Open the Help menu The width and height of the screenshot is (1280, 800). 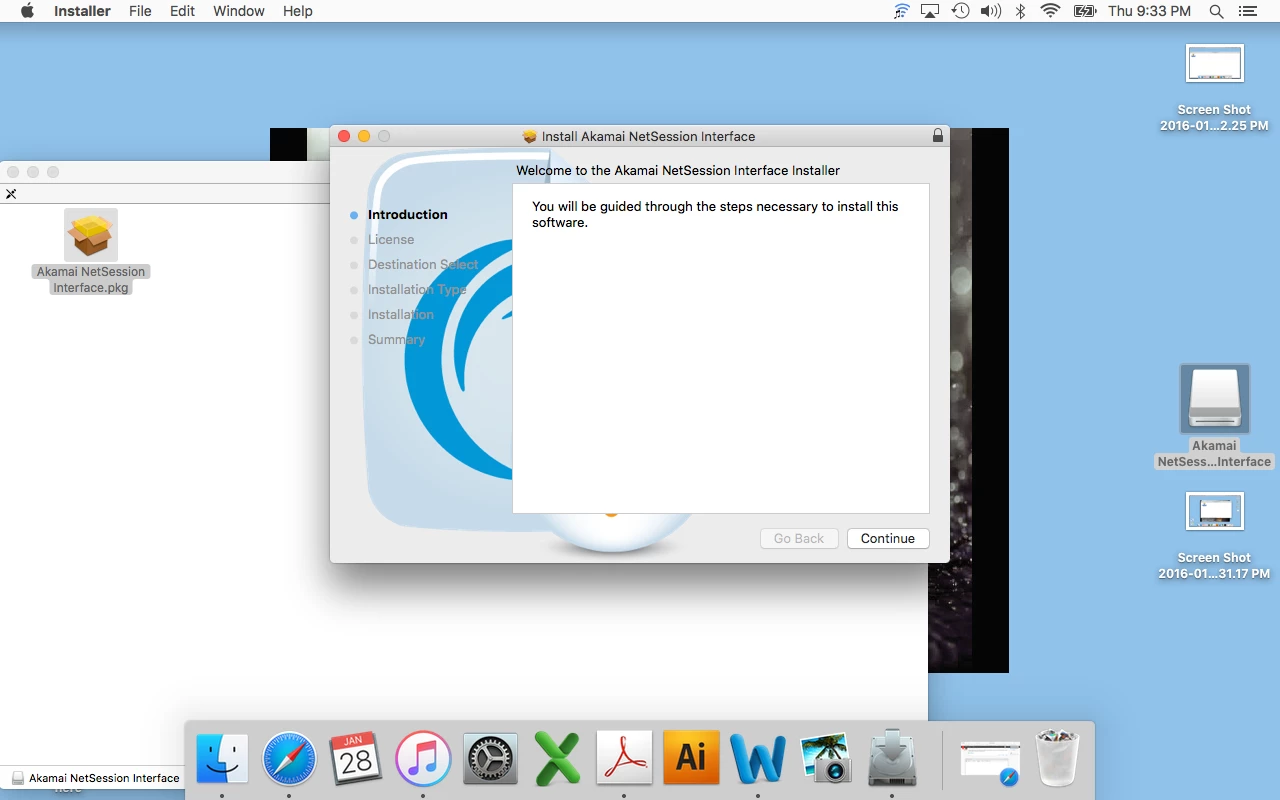coord(298,11)
